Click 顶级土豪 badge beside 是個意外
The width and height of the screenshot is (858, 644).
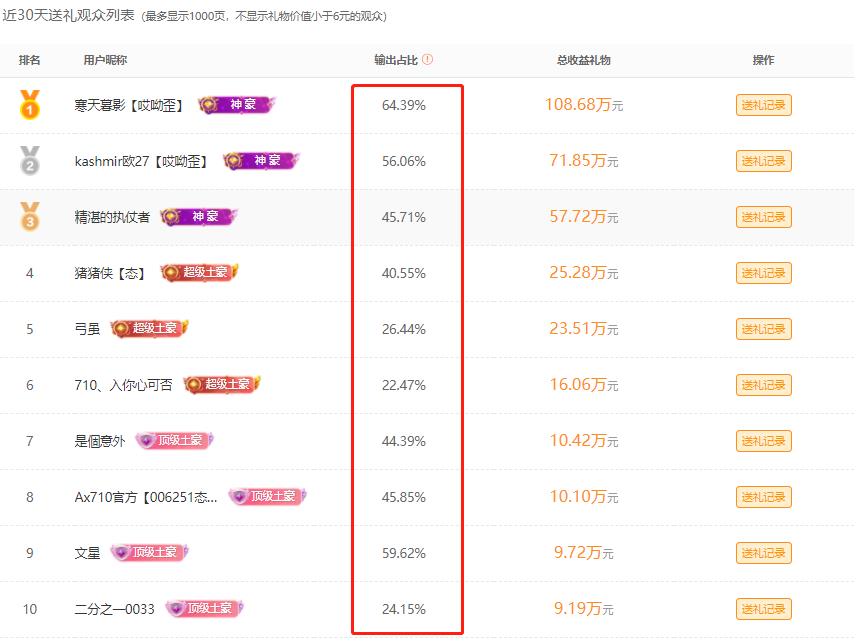click(174, 441)
